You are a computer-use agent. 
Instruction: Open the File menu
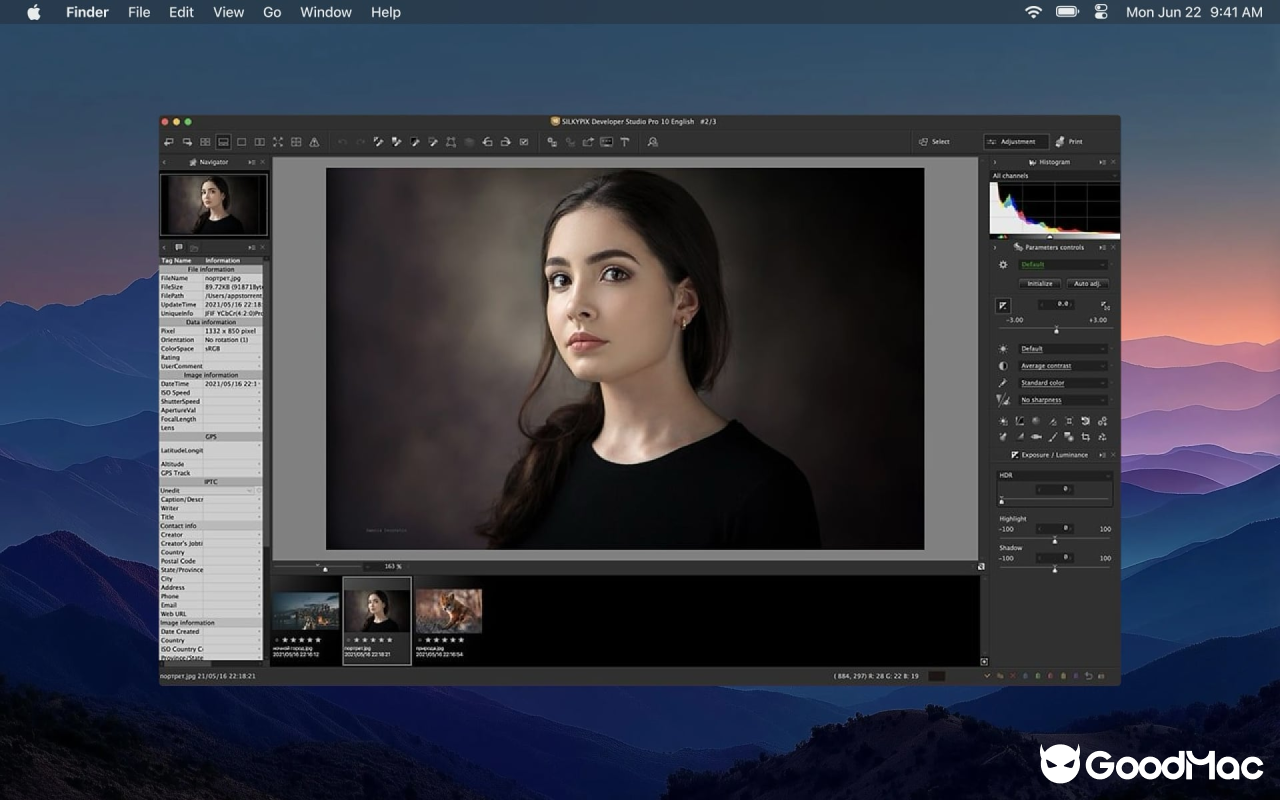click(x=139, y=12)
